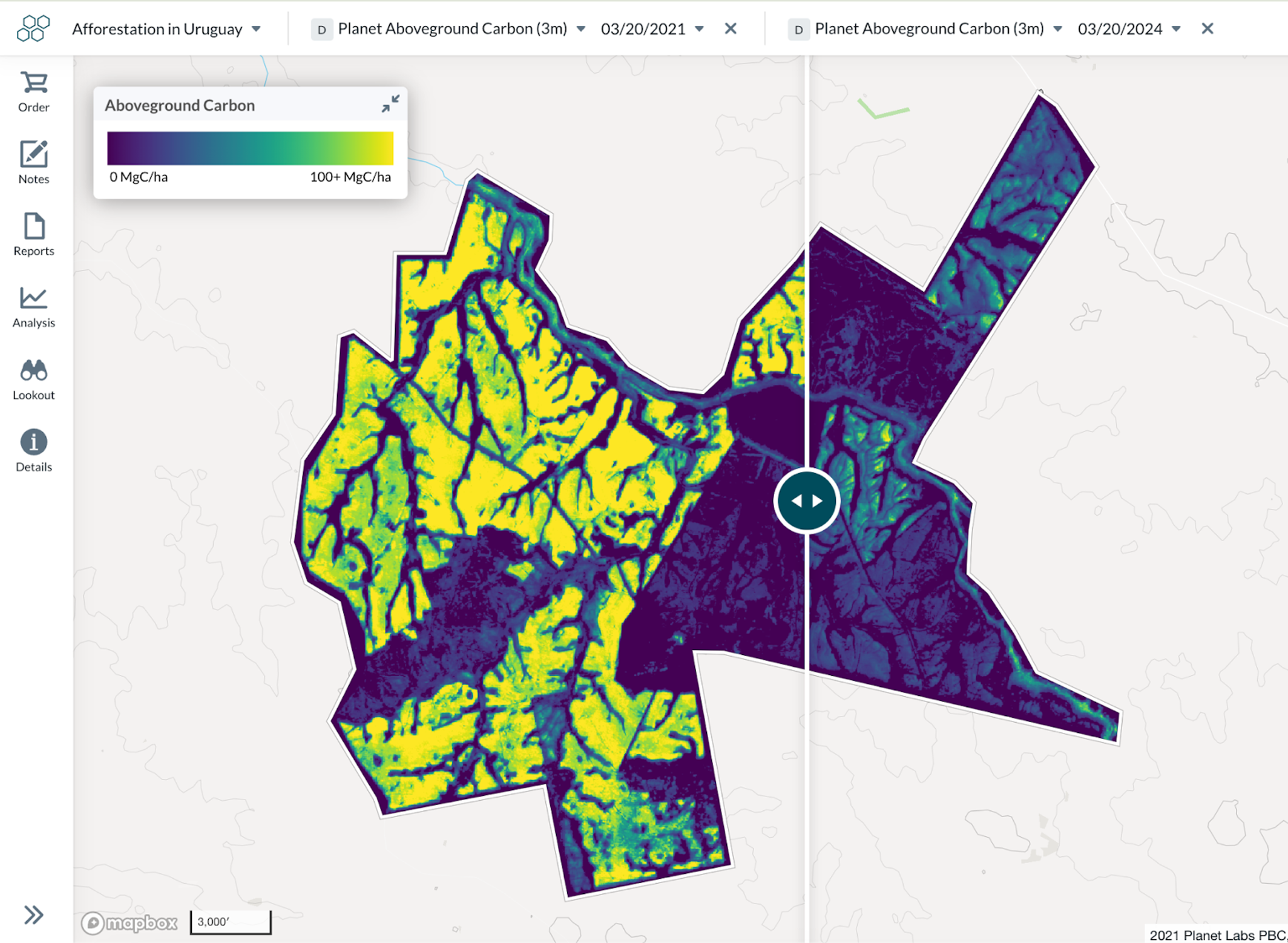This screenshot has width=1288, height=943.
Task: Open left layer Planet Aboveground Carbon dropdown
Action: point(581,29)
